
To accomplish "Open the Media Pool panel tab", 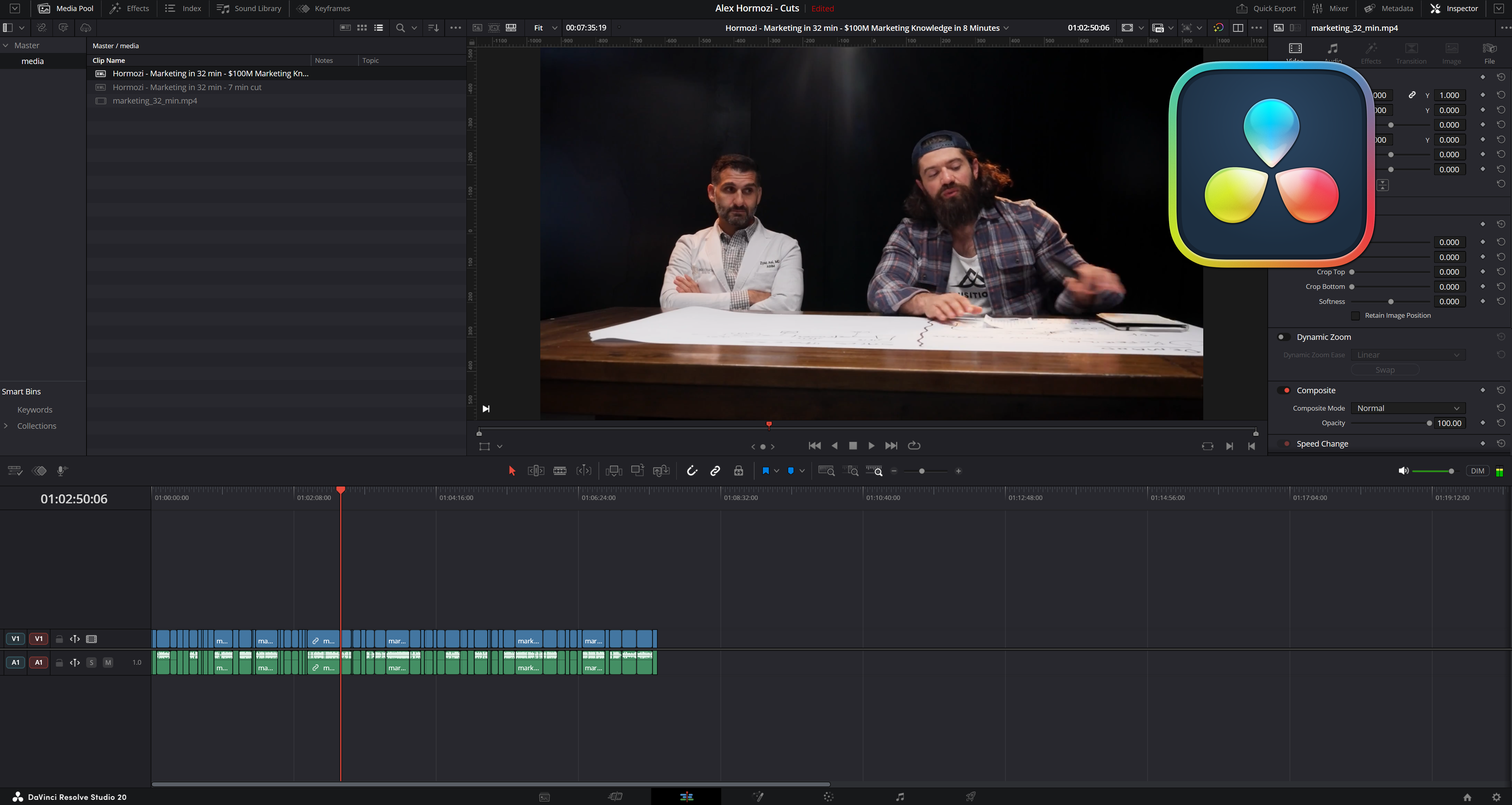I will [66, 8].
